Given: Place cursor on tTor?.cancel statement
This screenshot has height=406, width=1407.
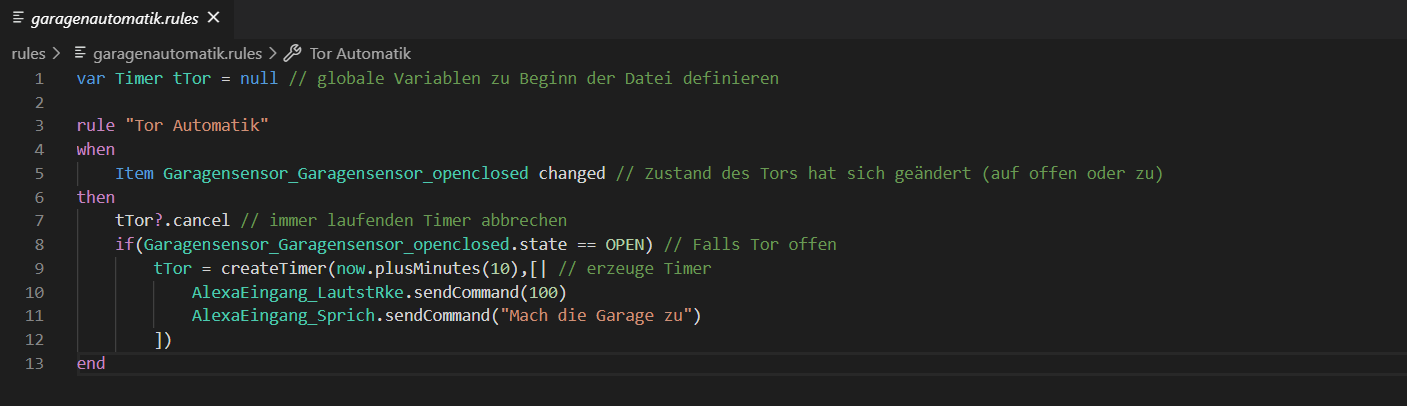Looking at the screenshot, I should pyautogui.click(x=172, y=220).
